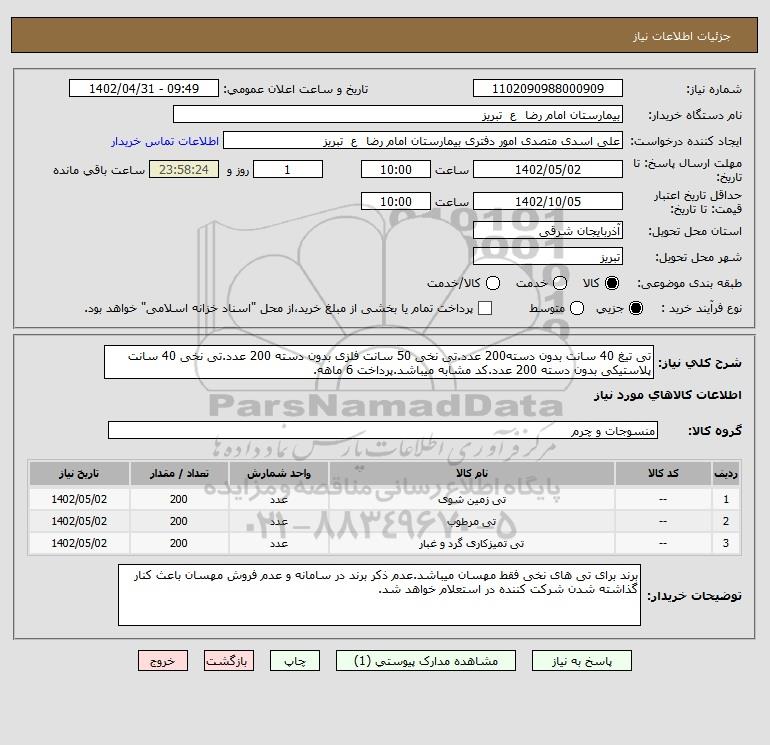
Task: Click the واحد شمارش column header
Action: 278,473
